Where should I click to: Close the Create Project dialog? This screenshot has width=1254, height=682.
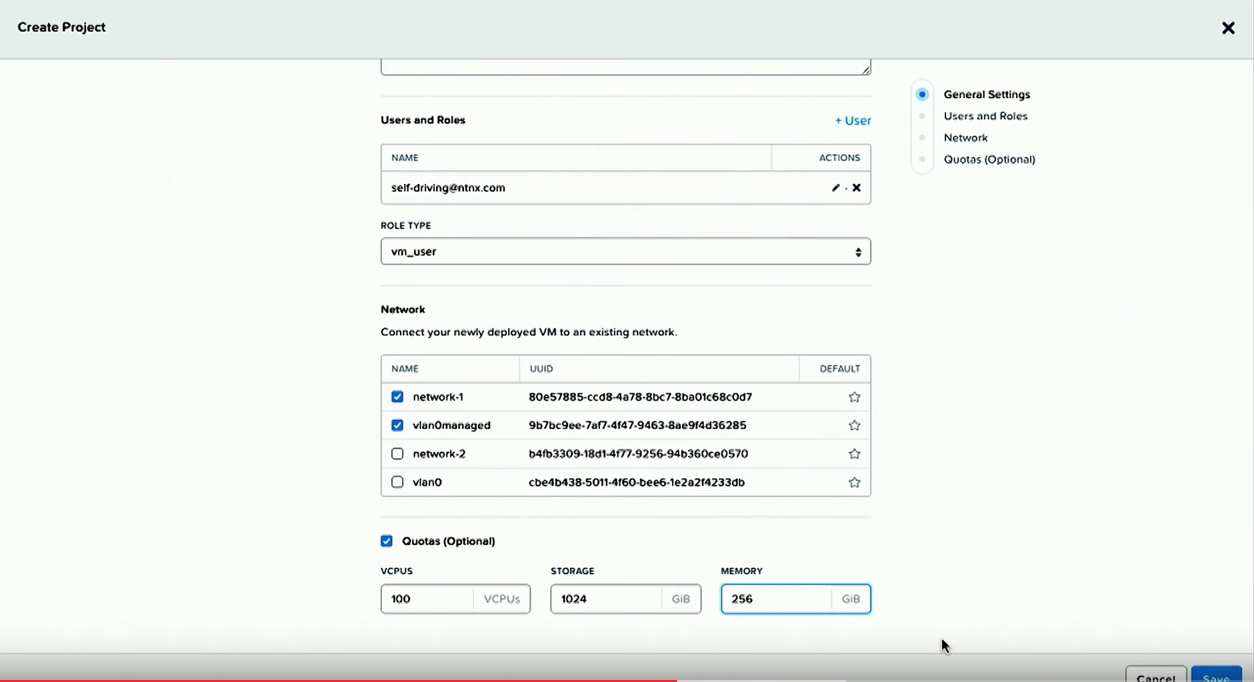pos(1228,28)
